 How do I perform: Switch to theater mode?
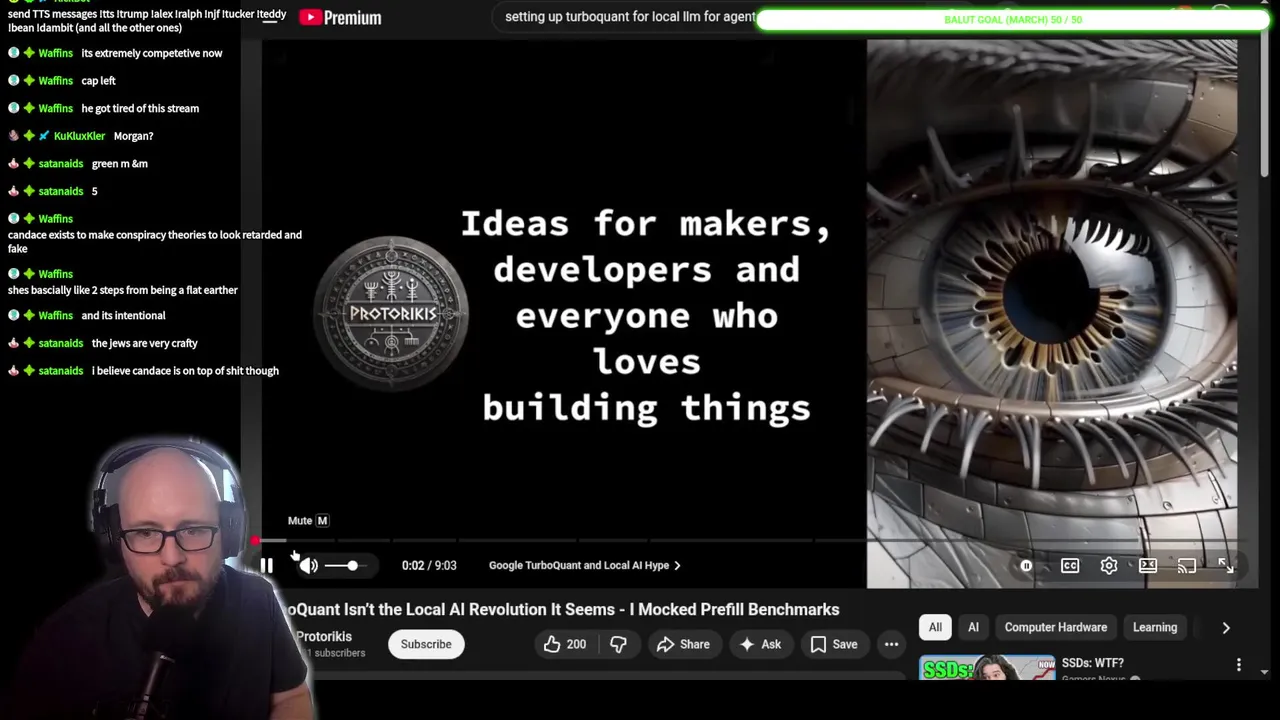pos(1148,566)
